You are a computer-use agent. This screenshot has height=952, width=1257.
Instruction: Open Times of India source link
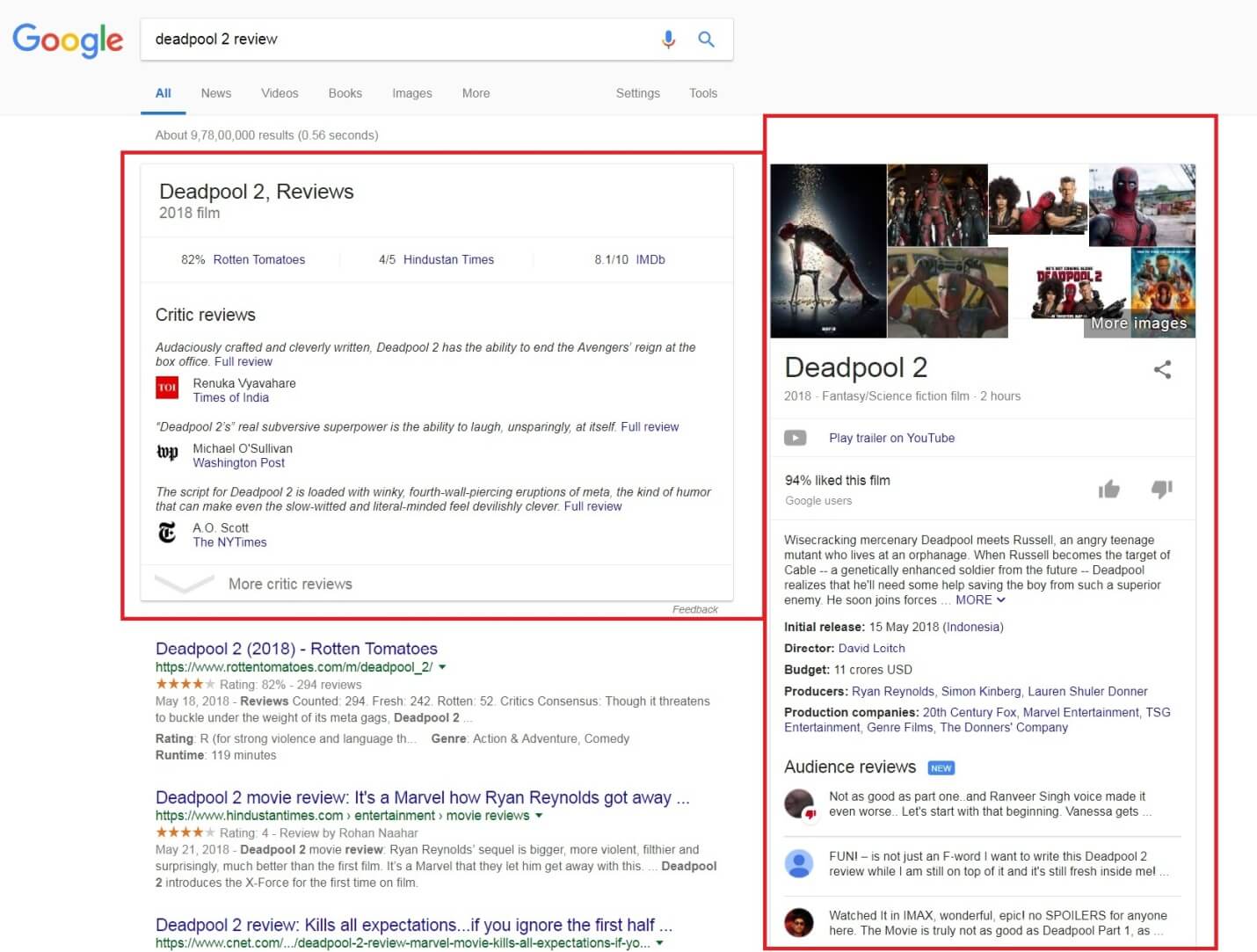[231, 397]
